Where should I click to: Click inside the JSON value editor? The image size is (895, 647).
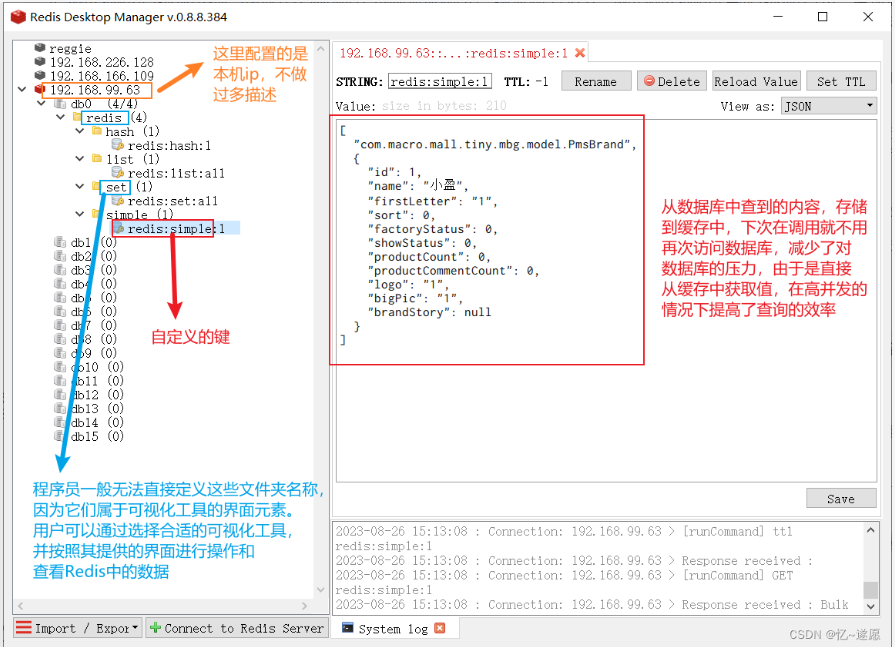click(606, 301)
